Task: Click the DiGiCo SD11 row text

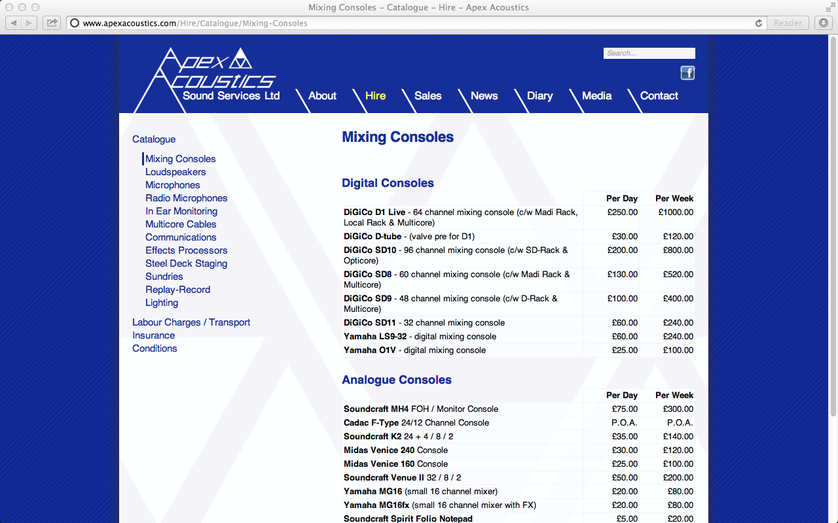Action: tap(424, 323)
